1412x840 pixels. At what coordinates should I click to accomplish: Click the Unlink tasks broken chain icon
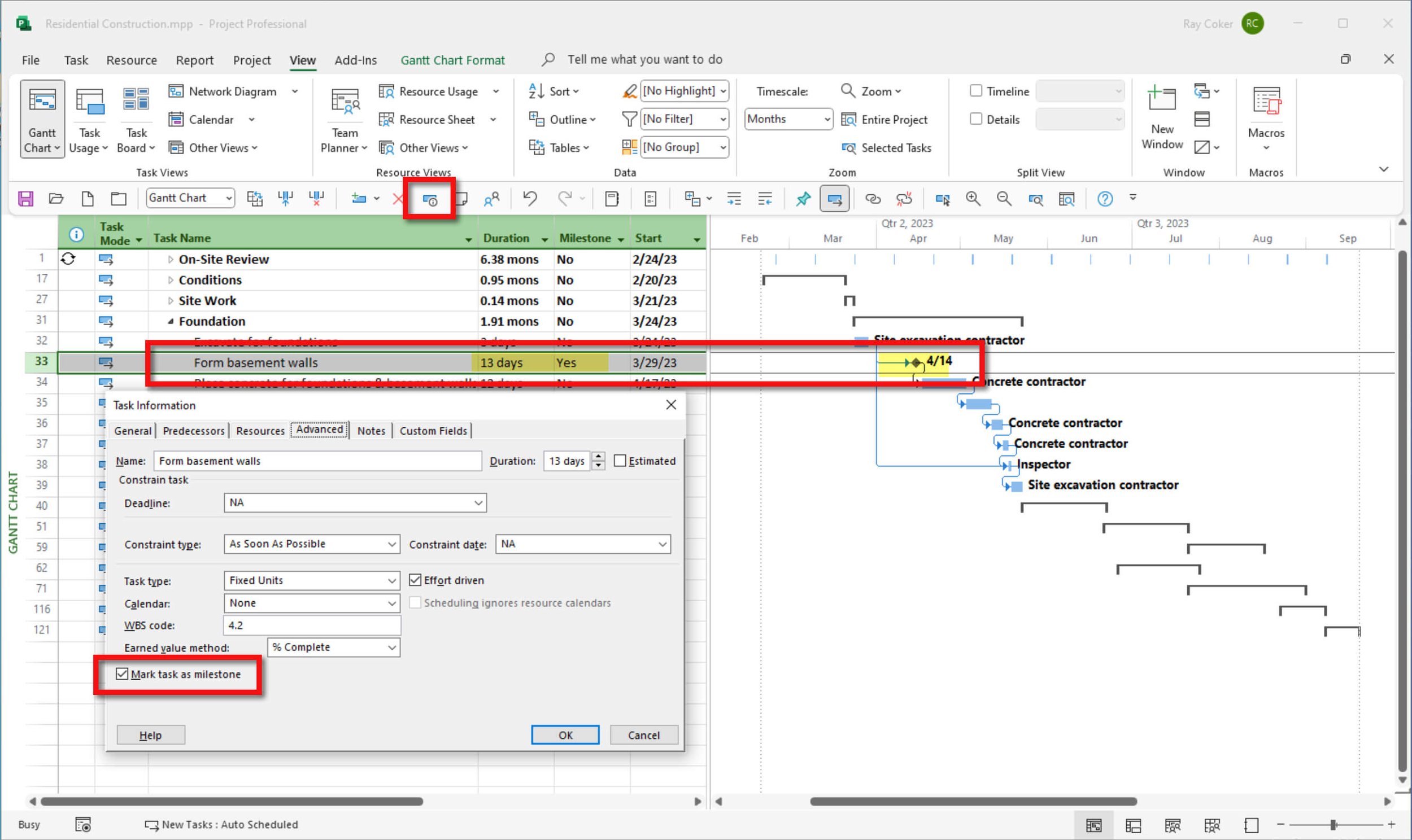coord(904,198)
